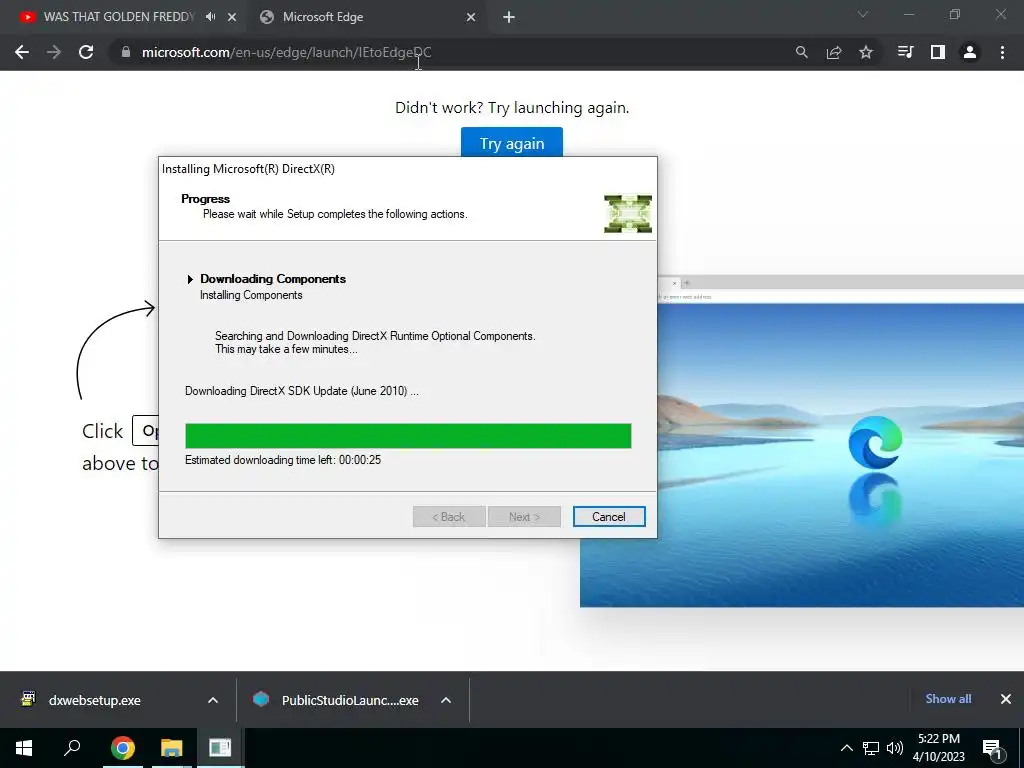Open File Explorer from the taskbar
The width and height of the screenshot is (1024, 768).
click(171, 748)
